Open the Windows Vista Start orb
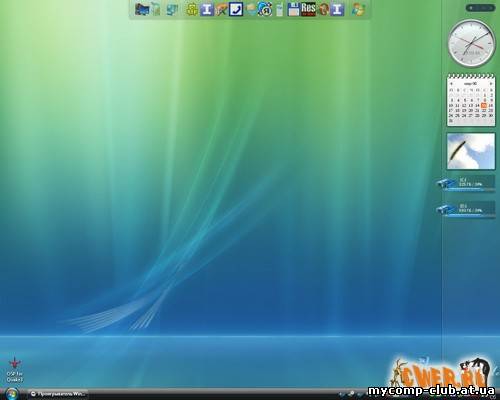The height and width of the screenshot is (400, 500). click(12, 394)
